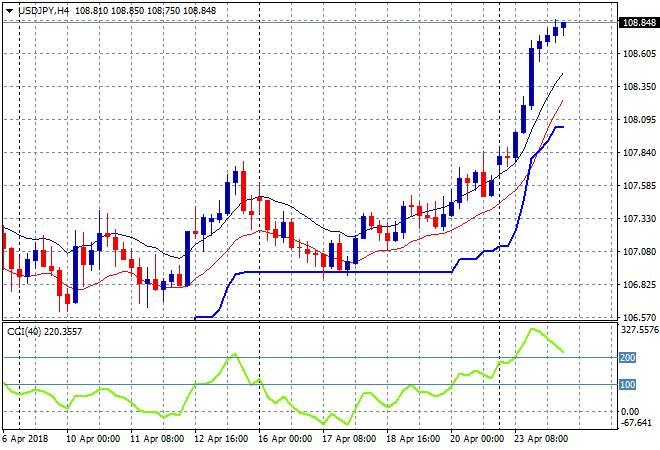Image resolution: width=660 pixels, height=450 pixels.
Task: Click the latest blue candlestick at chart top
Action: (x=564, y=26)
